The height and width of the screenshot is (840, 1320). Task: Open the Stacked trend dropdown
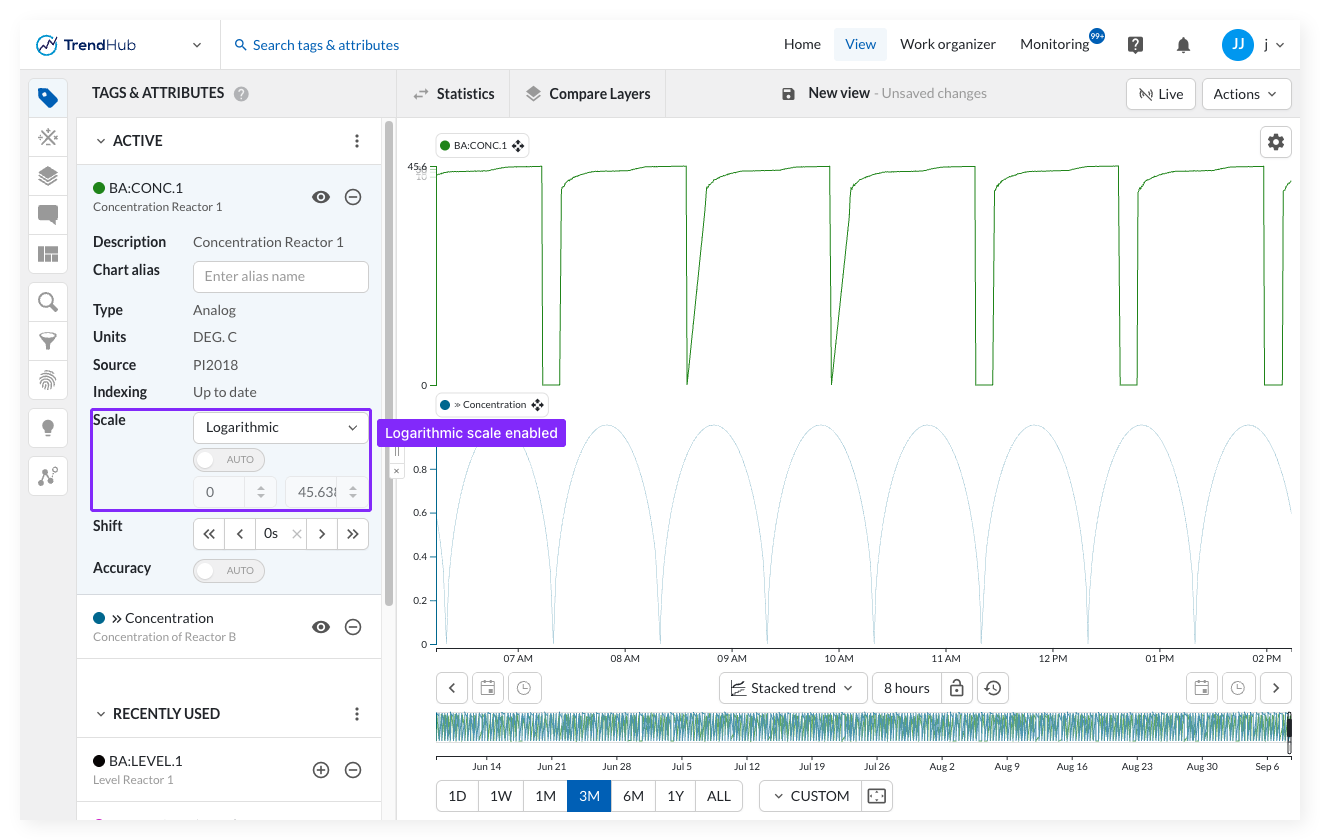pos(793,688)
